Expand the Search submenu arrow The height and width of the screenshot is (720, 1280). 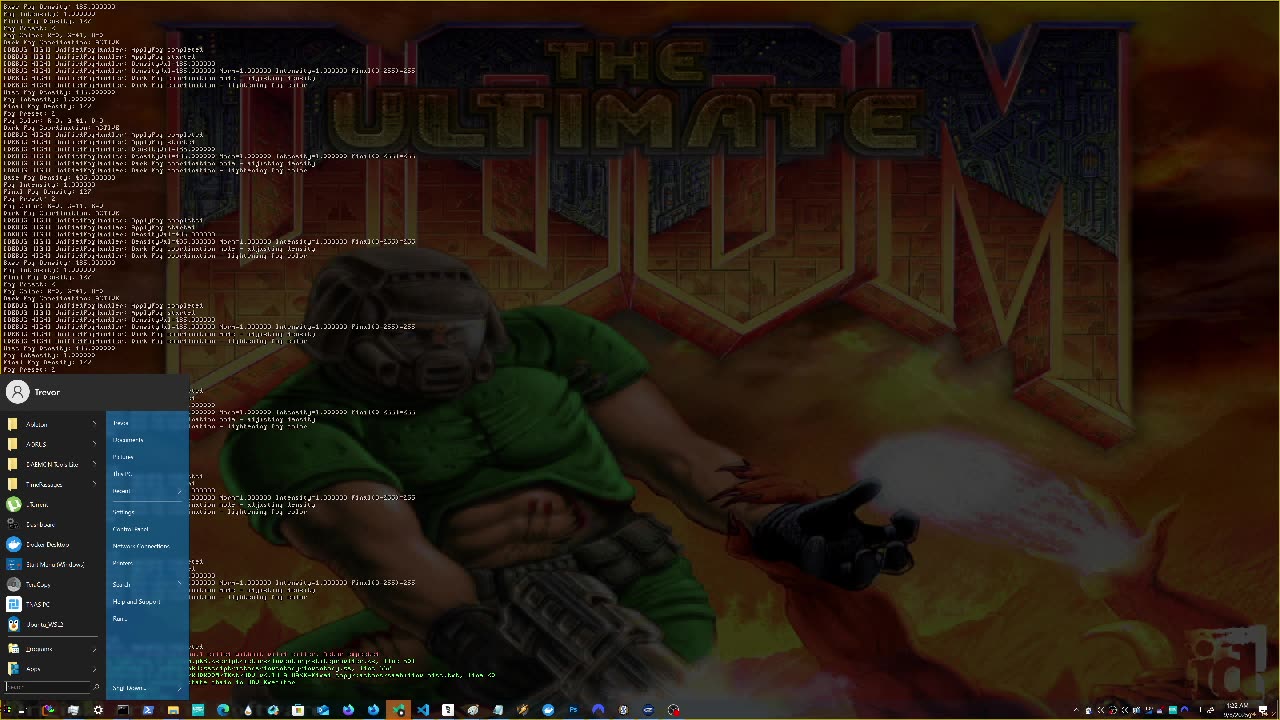coord(180,584)
